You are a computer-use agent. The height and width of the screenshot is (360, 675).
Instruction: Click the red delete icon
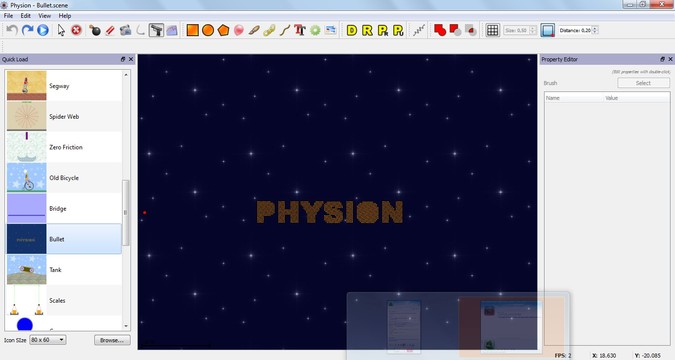[x=76, y=30]
